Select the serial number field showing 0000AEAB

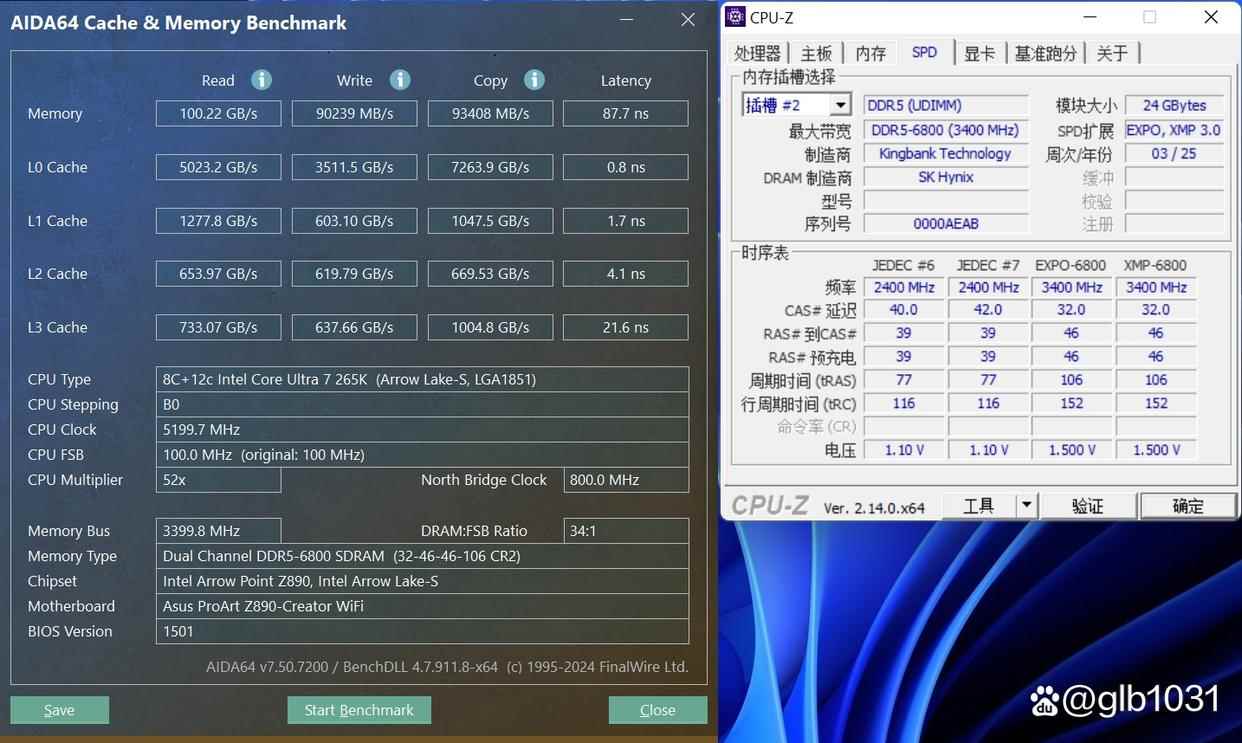944,223
